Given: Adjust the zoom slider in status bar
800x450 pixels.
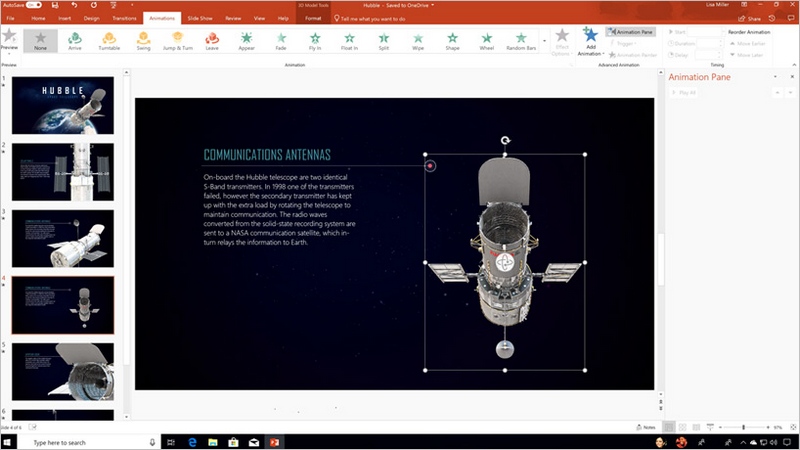Looking at the screenshot, I should tap(743, 427).
